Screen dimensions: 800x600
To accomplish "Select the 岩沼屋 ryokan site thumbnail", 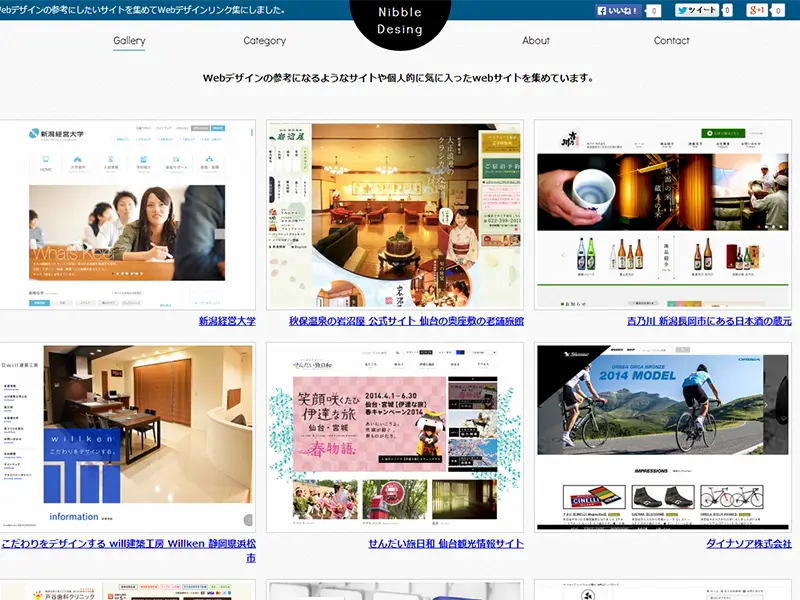I will point(395,215).
